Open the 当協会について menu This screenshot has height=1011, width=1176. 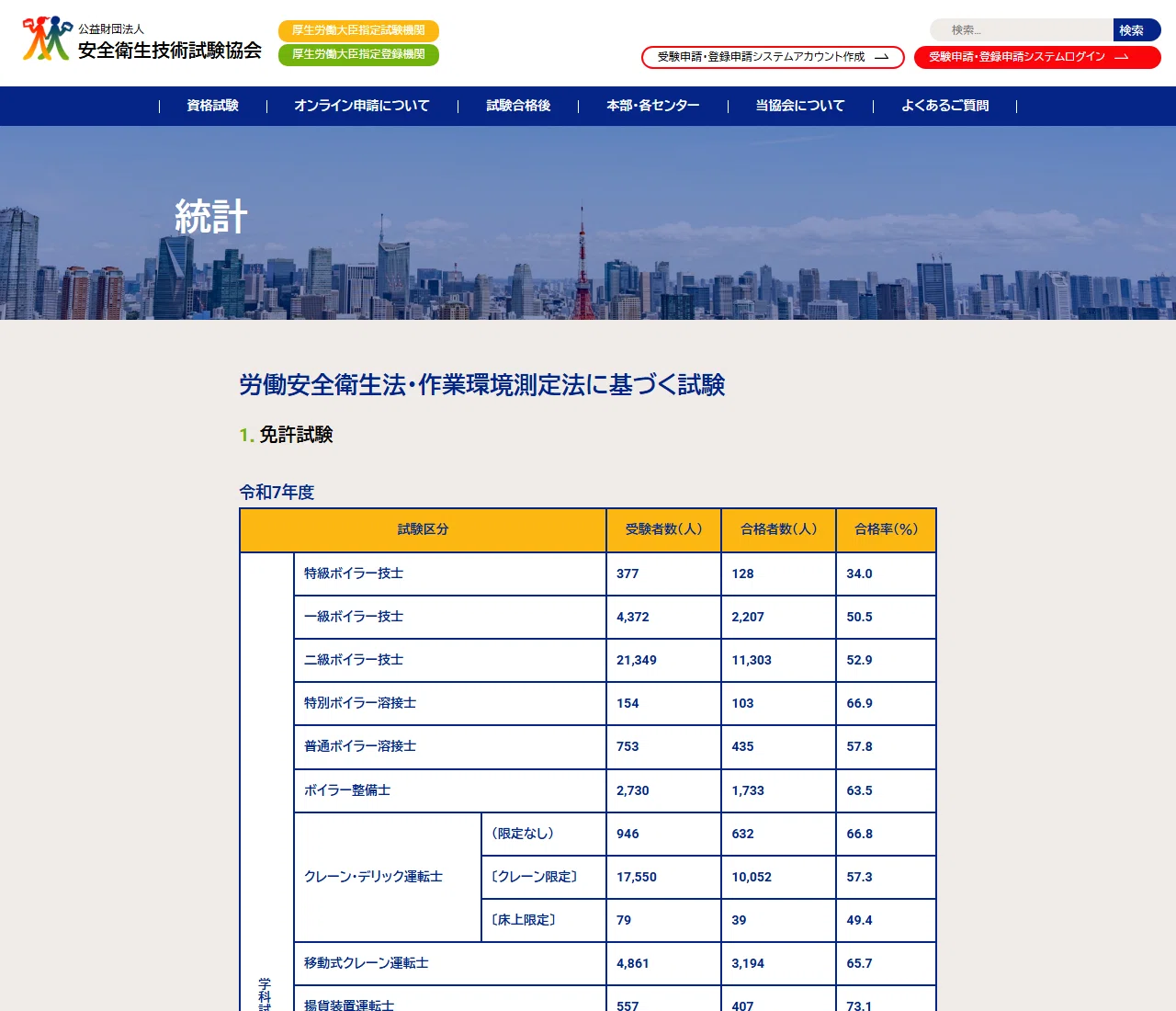[800, 106]
